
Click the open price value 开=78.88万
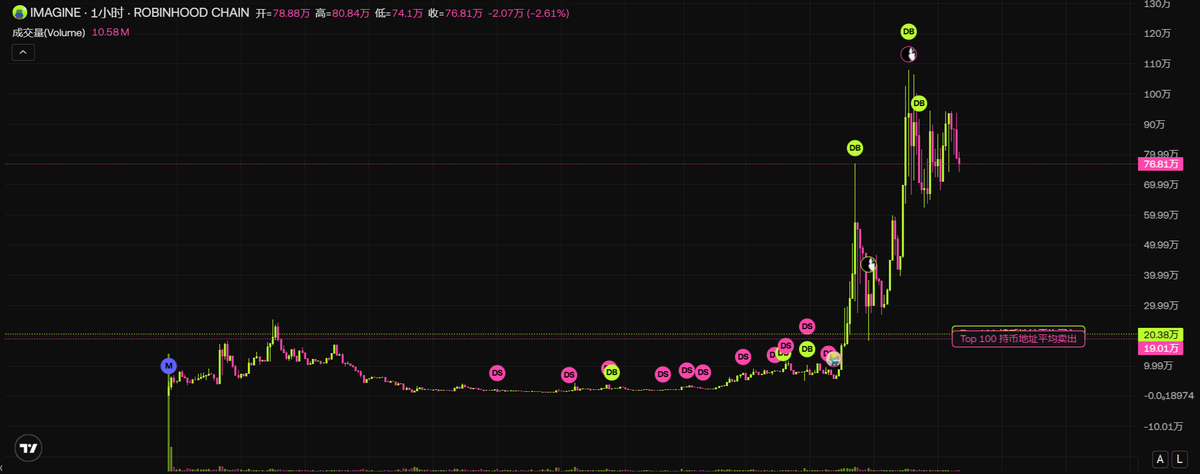(284, 12)
